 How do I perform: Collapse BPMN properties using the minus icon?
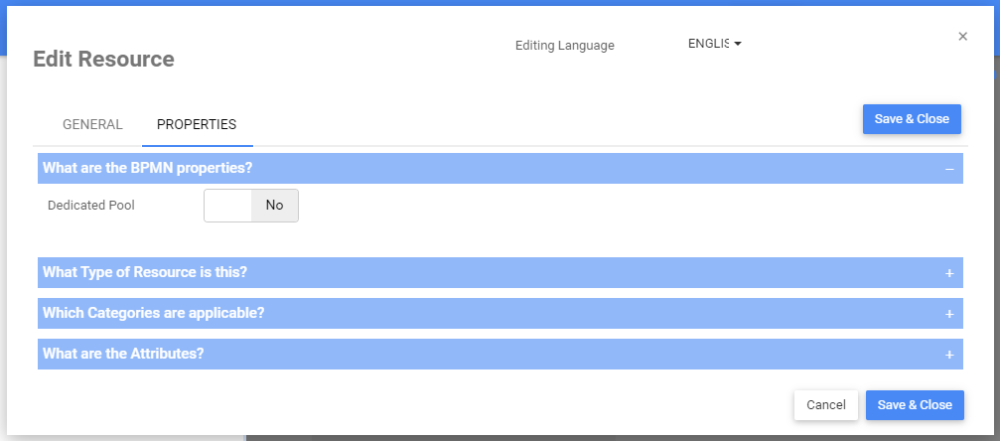pos(949,169)
